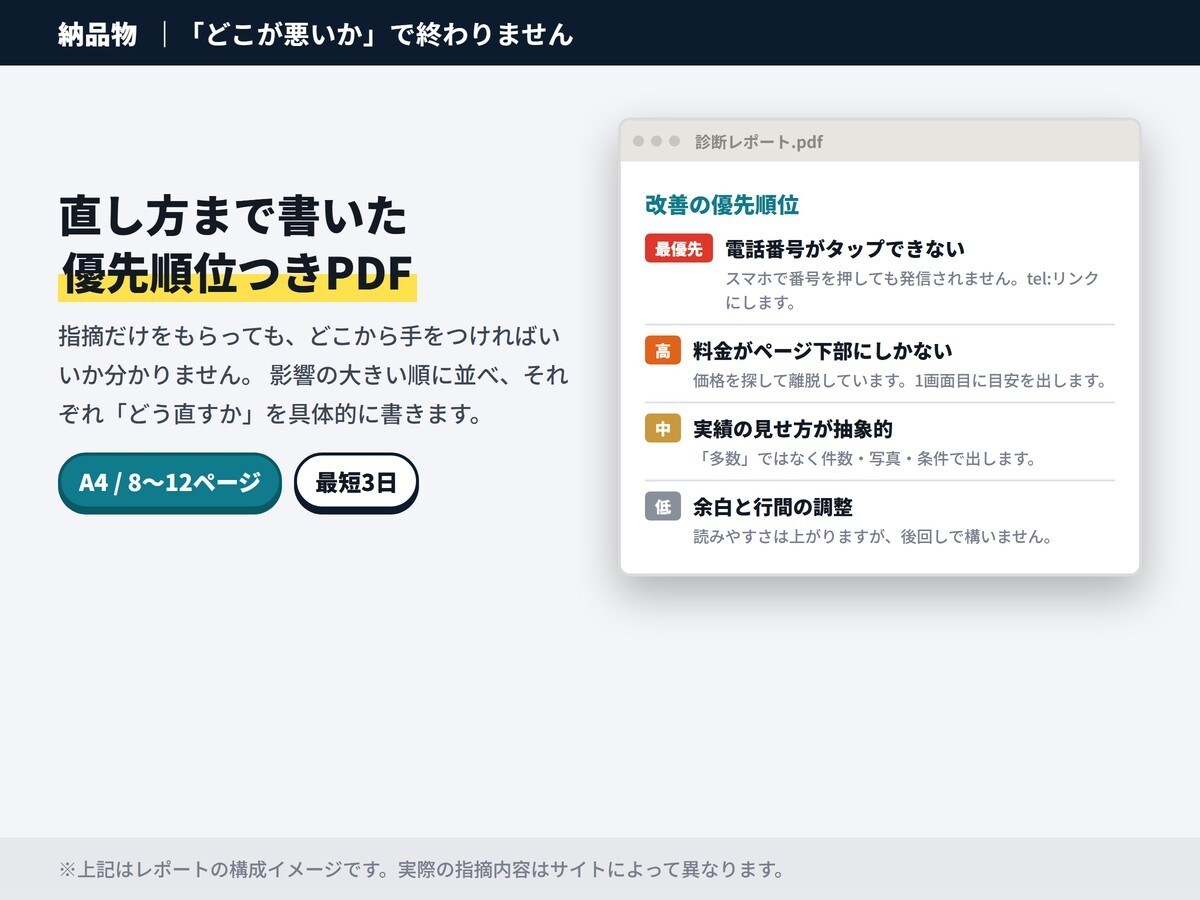Screen dimensions: 1200x900
Task: Click the 改善の優先順位 heading
Action: (722, 205)
